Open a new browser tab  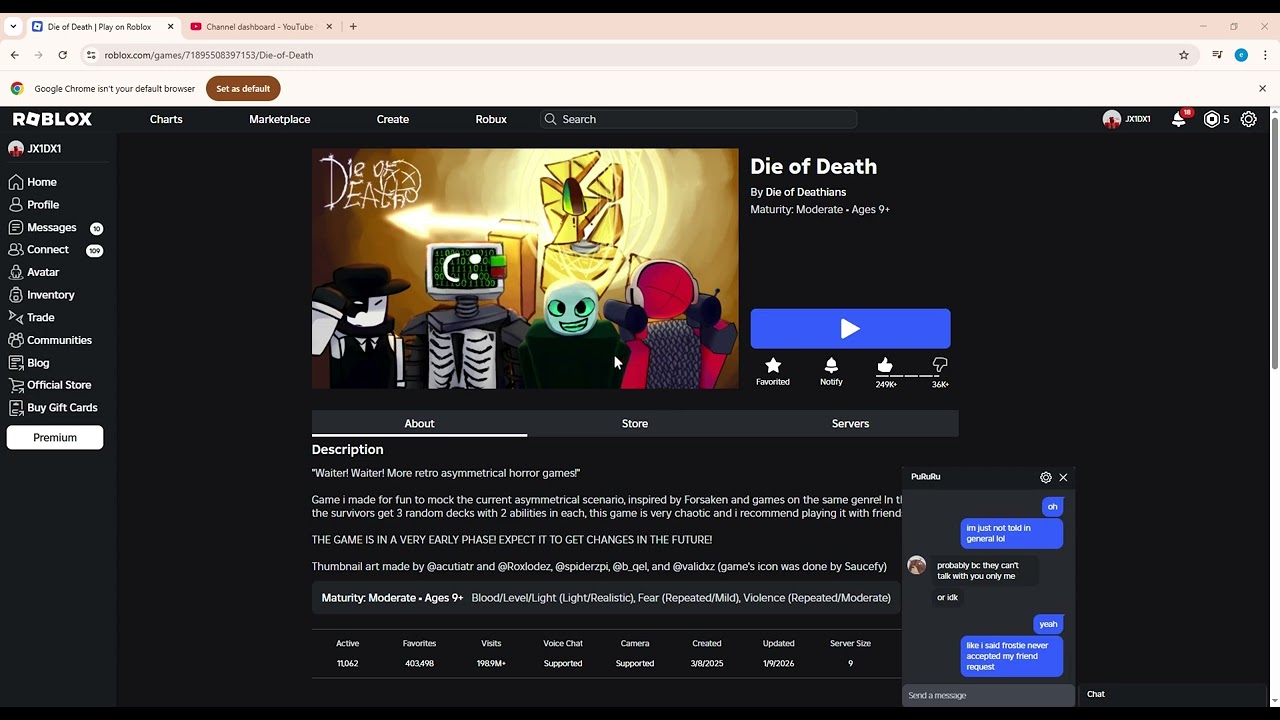tap(353, 27)
